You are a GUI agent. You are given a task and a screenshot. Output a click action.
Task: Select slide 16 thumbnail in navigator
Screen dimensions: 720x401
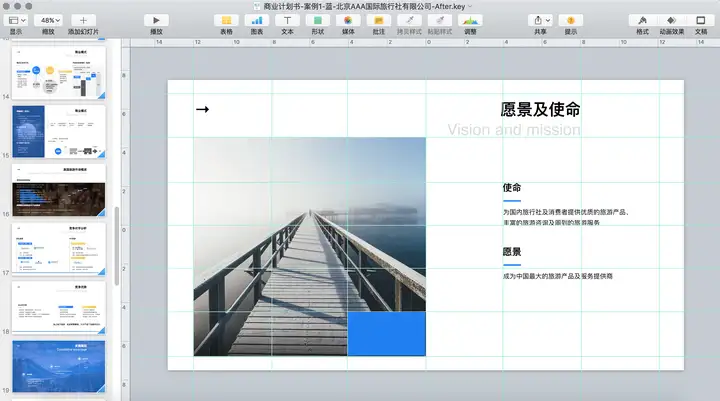tap(60, 190)
